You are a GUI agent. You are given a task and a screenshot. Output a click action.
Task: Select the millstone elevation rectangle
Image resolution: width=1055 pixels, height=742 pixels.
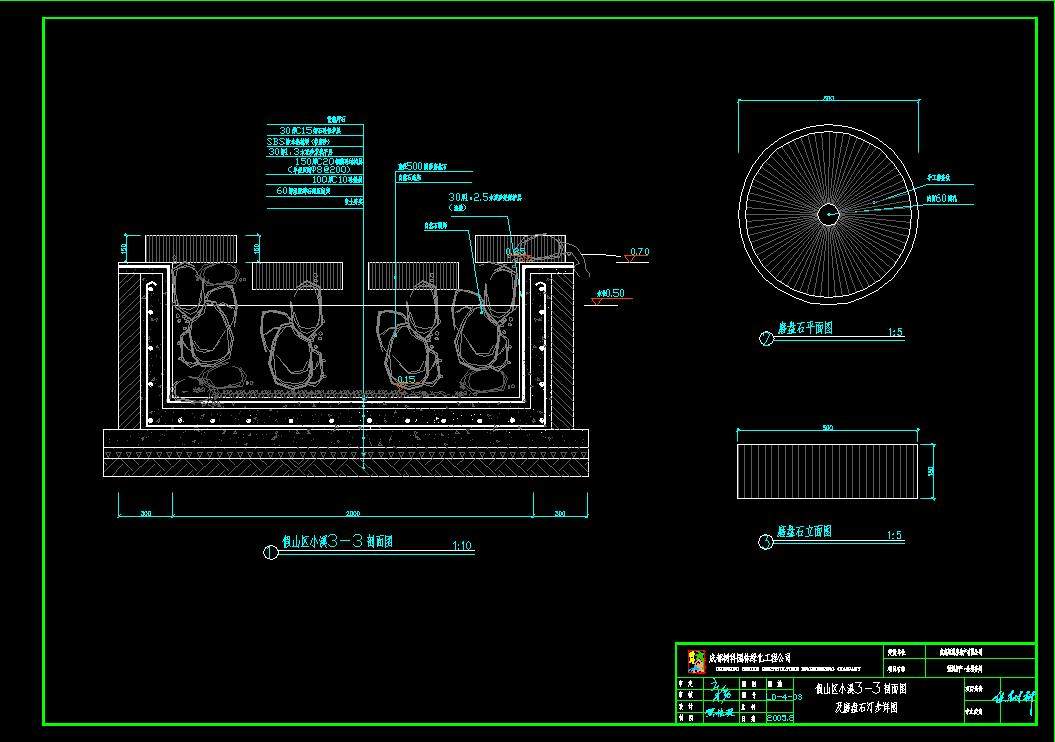click(827, 471)
